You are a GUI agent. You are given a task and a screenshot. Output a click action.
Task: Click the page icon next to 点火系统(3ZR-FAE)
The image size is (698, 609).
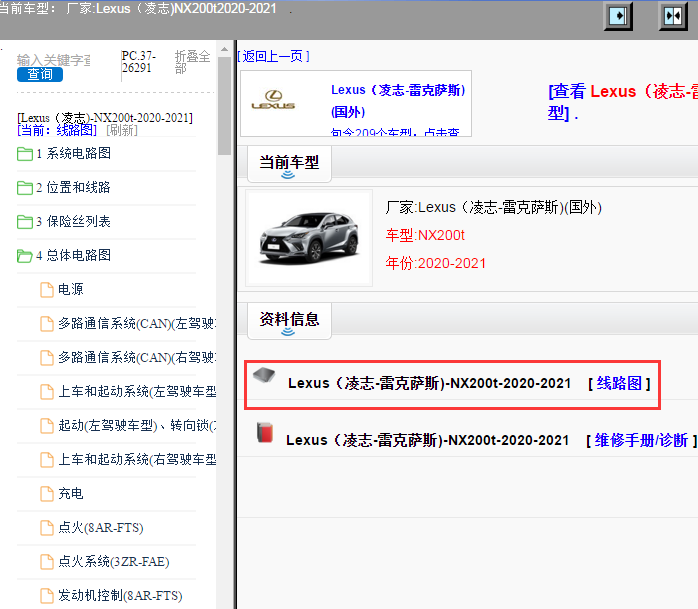[x=47, y=561]
